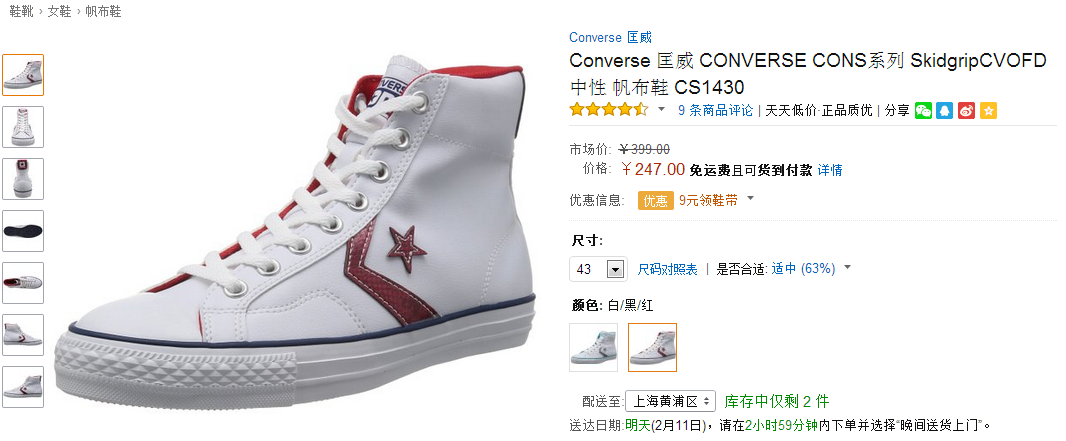Share product via WeChat icon
The width and height of the screenshot is (1066, 441).
(923, 111)
